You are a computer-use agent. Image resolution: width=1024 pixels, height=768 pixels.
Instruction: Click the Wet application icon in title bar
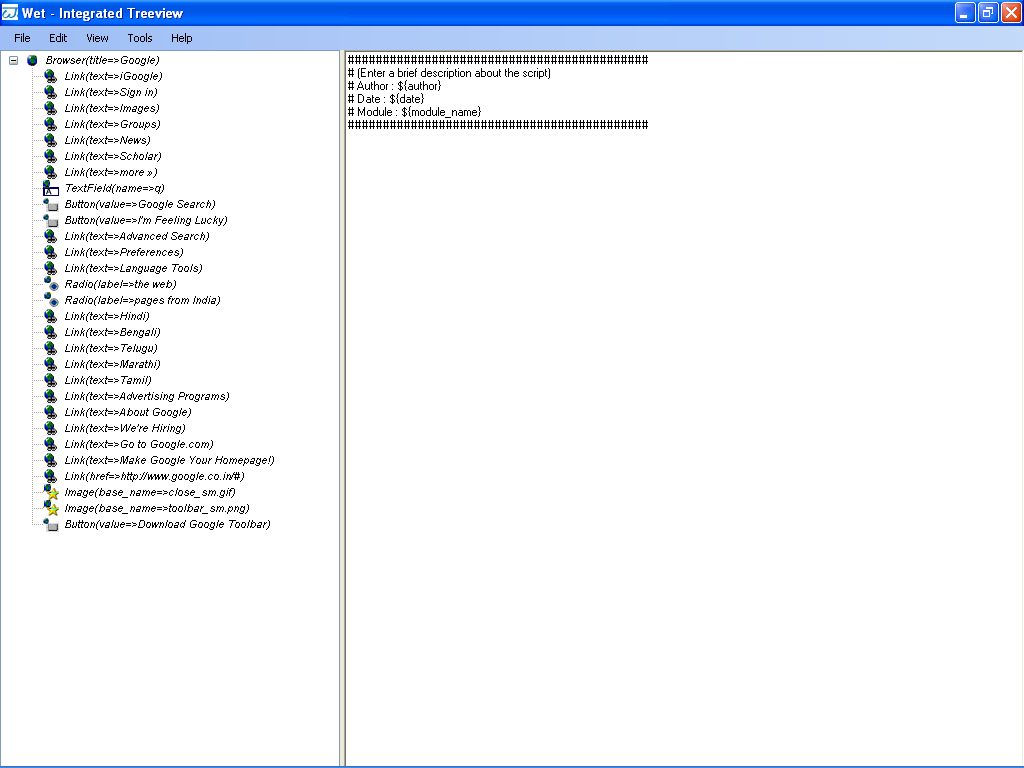coord(10,12)
